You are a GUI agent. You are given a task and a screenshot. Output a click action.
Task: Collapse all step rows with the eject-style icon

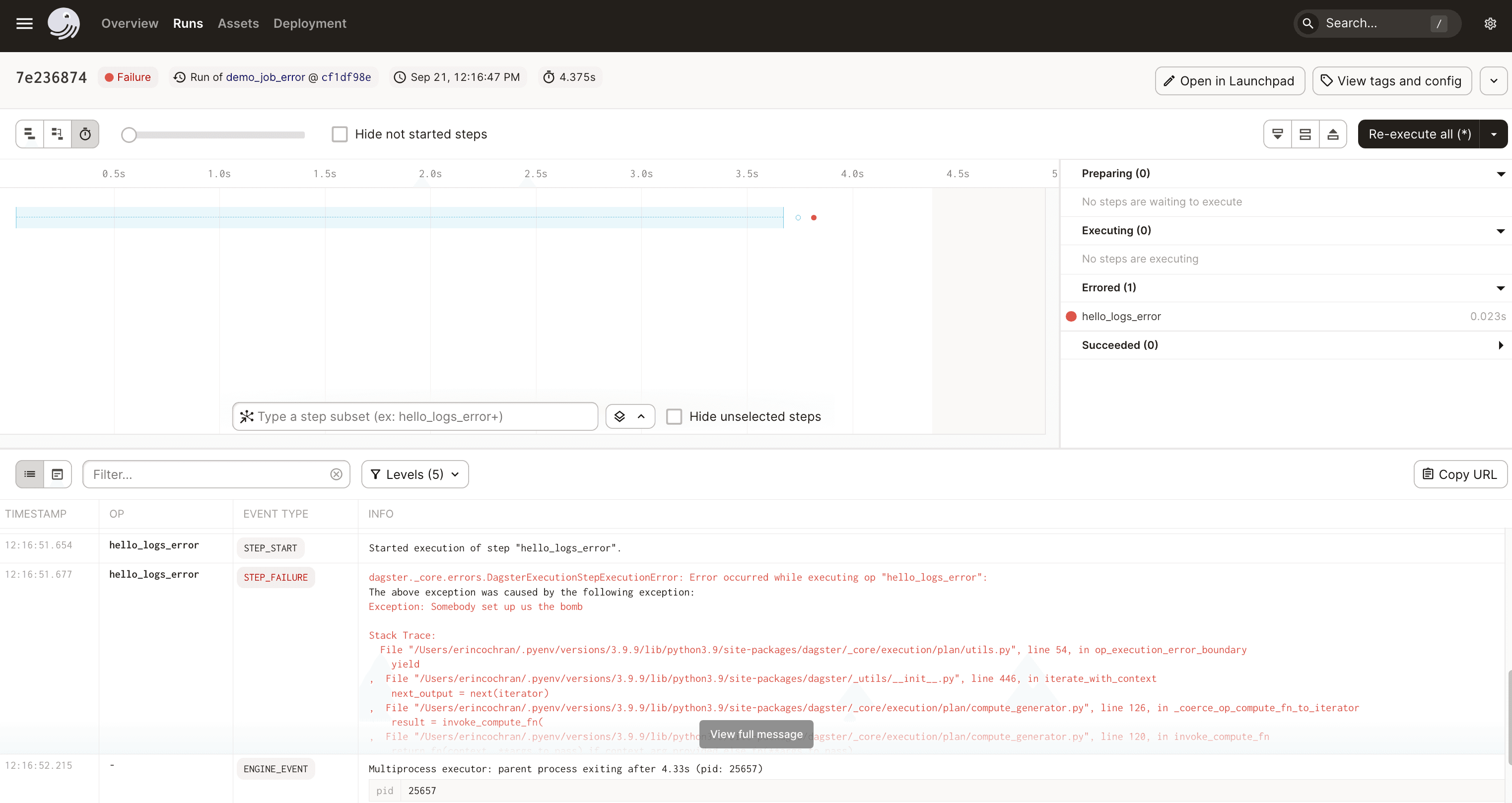pyautogui.click(x=1333, y=134)
